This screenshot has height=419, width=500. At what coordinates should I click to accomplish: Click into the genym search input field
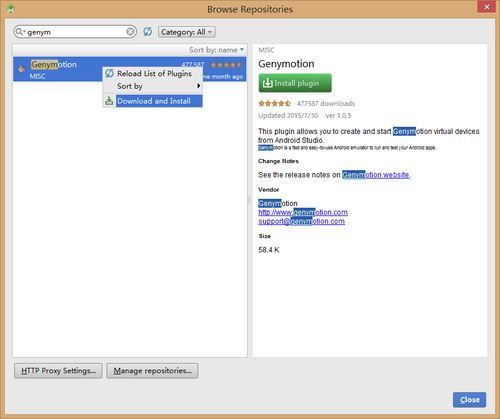76,32
